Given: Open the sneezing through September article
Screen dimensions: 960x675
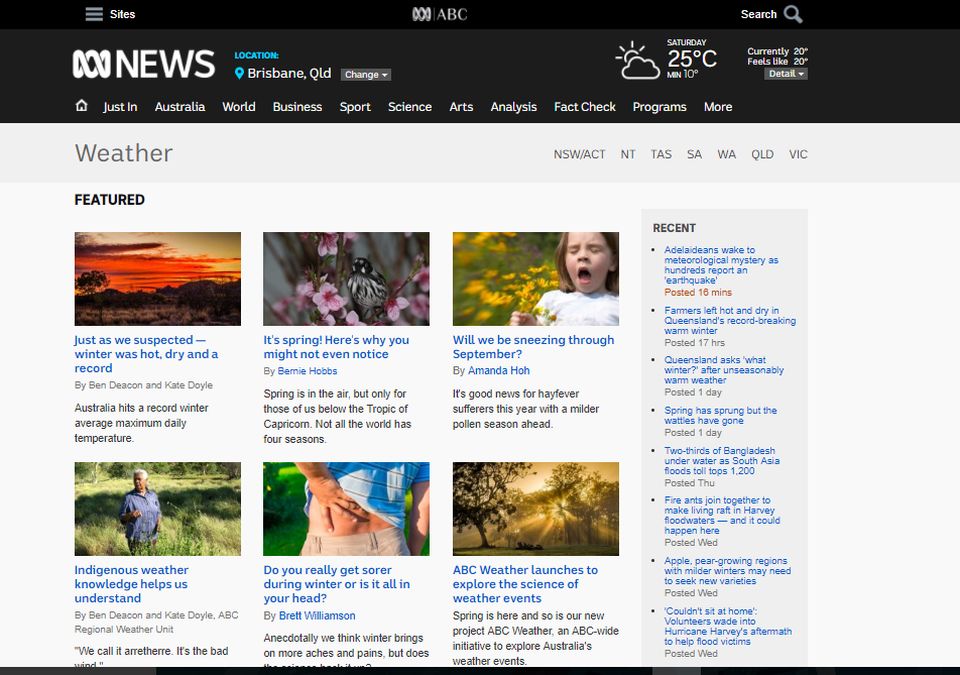Looking at the screenshot, I should point(533,346).
